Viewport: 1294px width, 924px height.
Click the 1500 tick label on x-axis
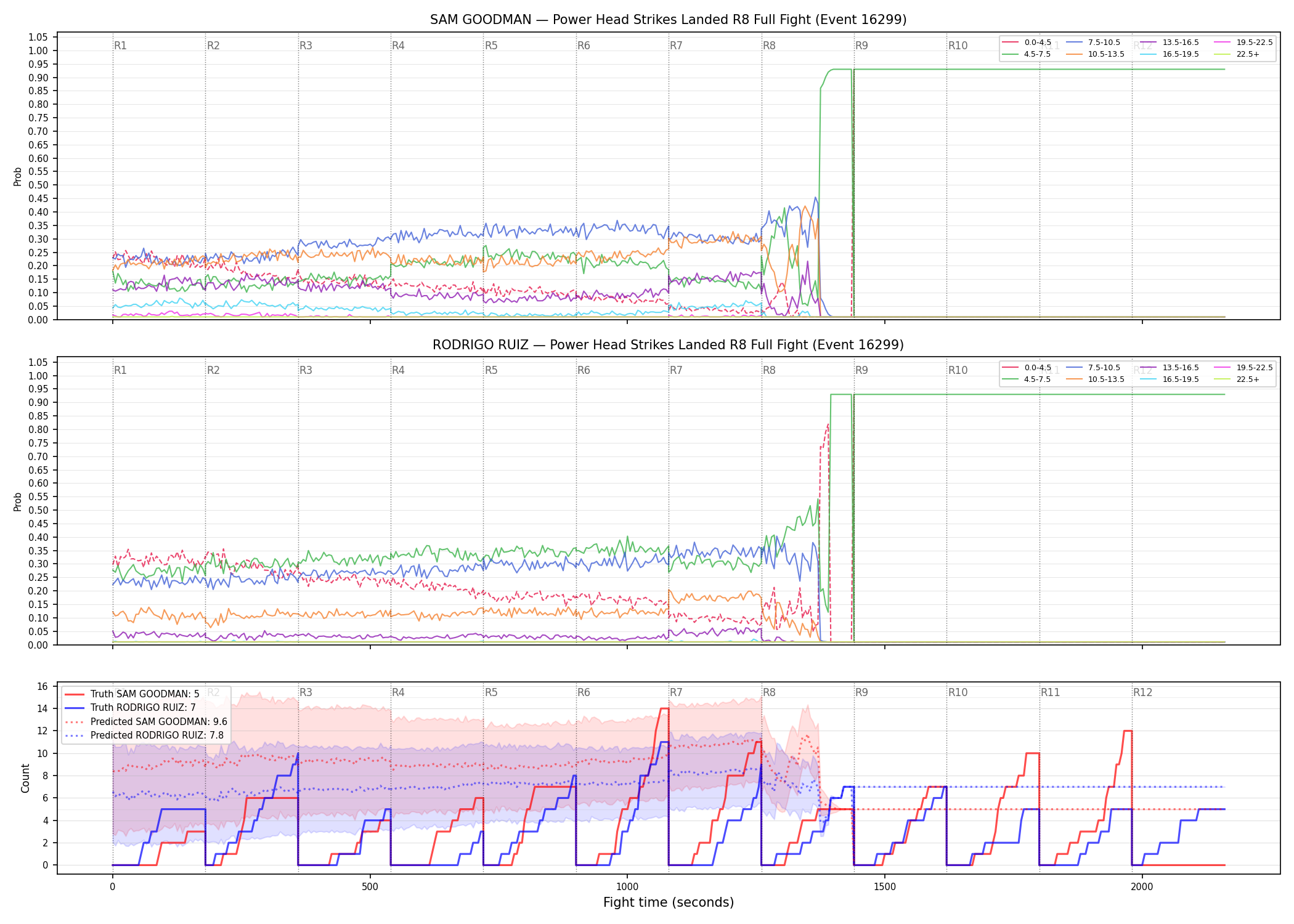coord(885,887)
